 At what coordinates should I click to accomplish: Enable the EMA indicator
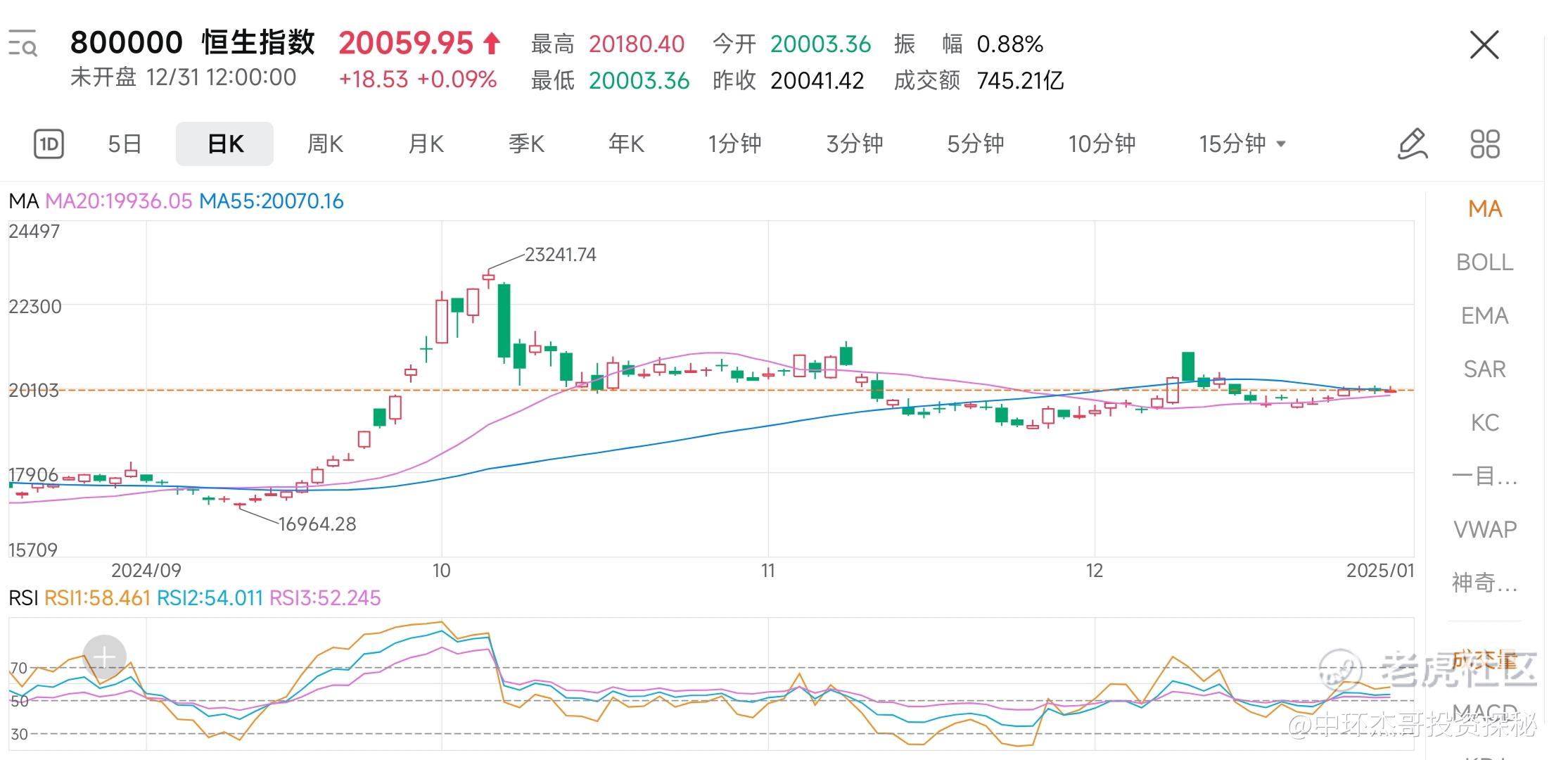(x=1484, y=316)
